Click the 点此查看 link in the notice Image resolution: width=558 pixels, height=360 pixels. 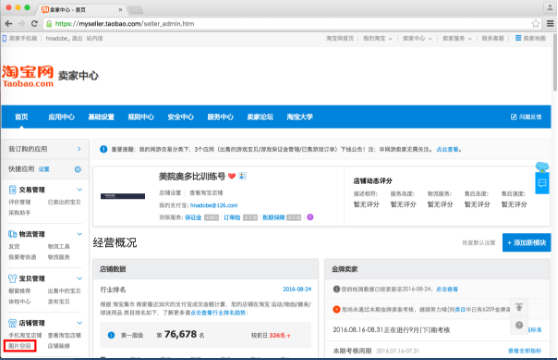click(447, 149)
